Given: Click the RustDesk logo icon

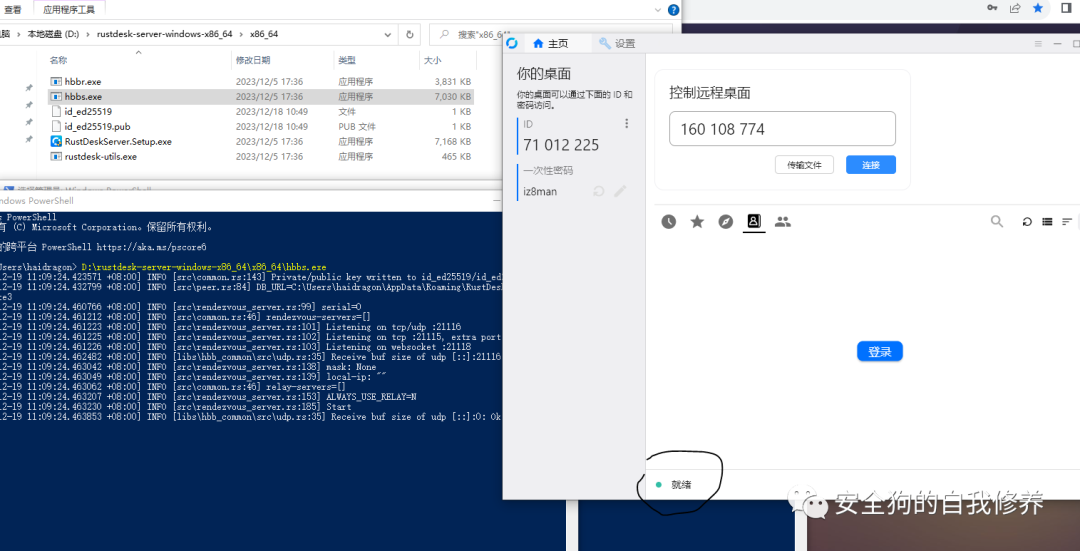Looking at the screenshot, I should point(512,43).
